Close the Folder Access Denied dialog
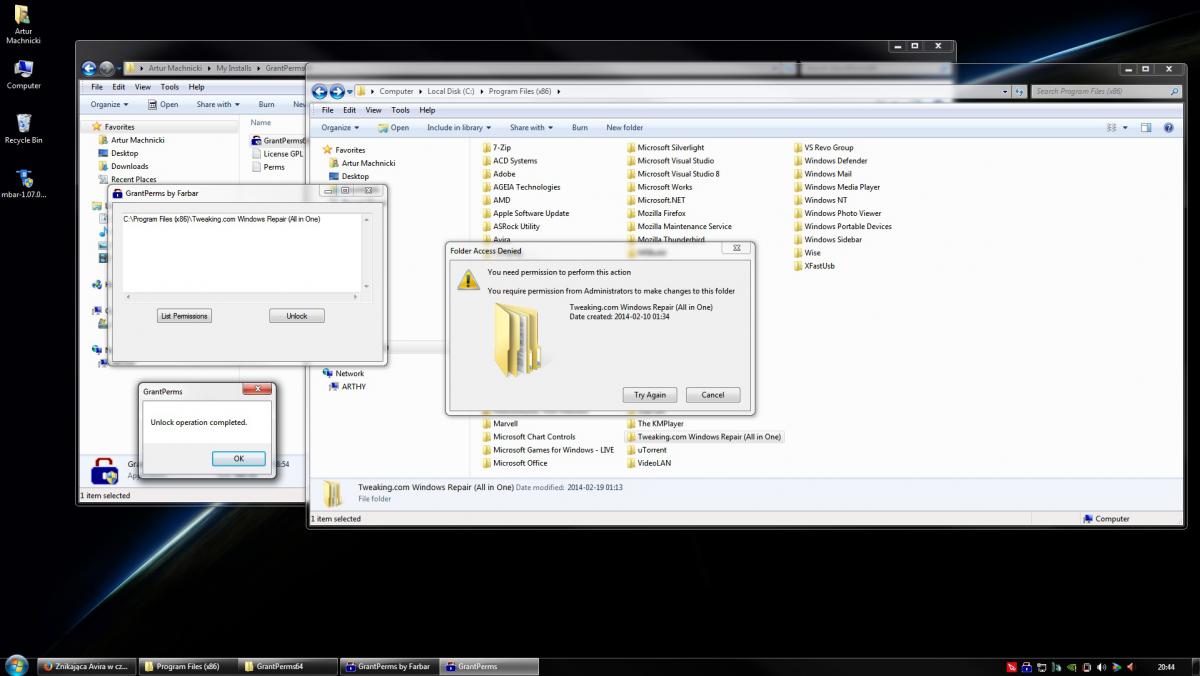1200x676 pixels. (735, 246)
